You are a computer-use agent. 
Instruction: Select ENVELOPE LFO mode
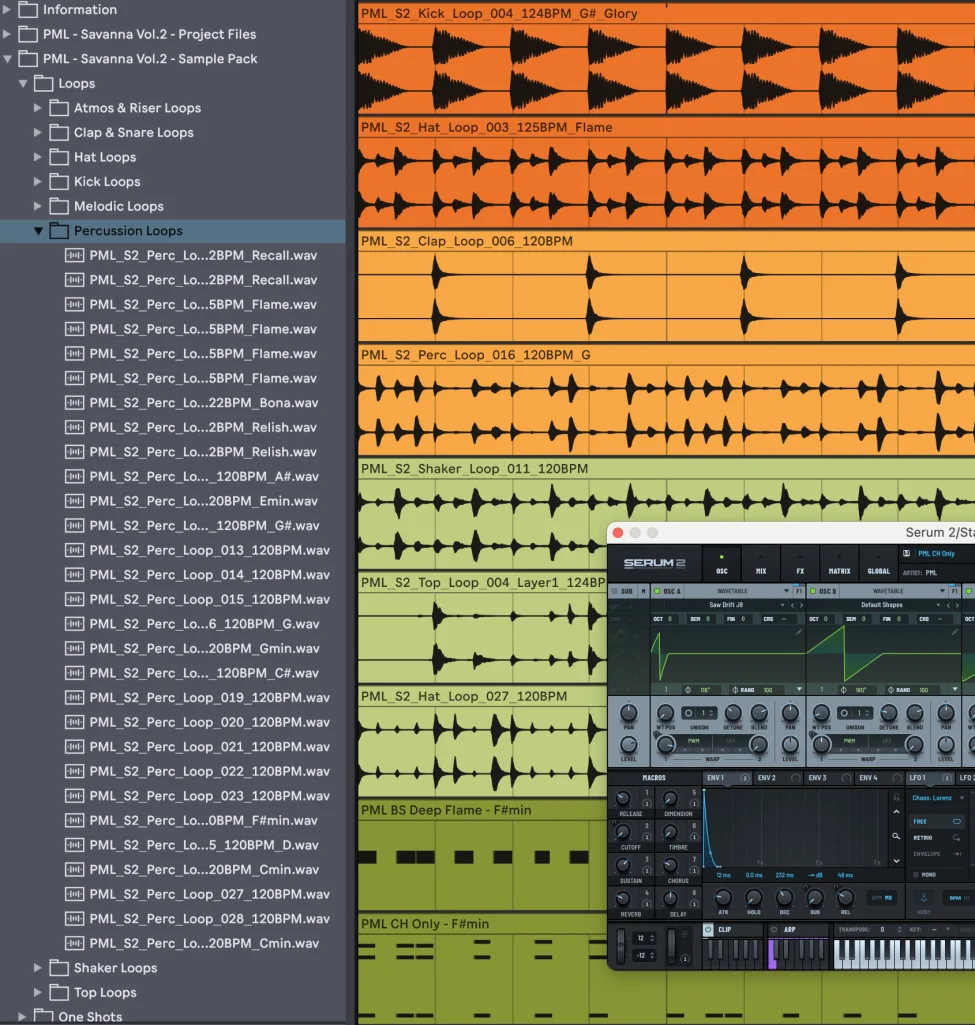pyautogui.click(x=937, y=854)
